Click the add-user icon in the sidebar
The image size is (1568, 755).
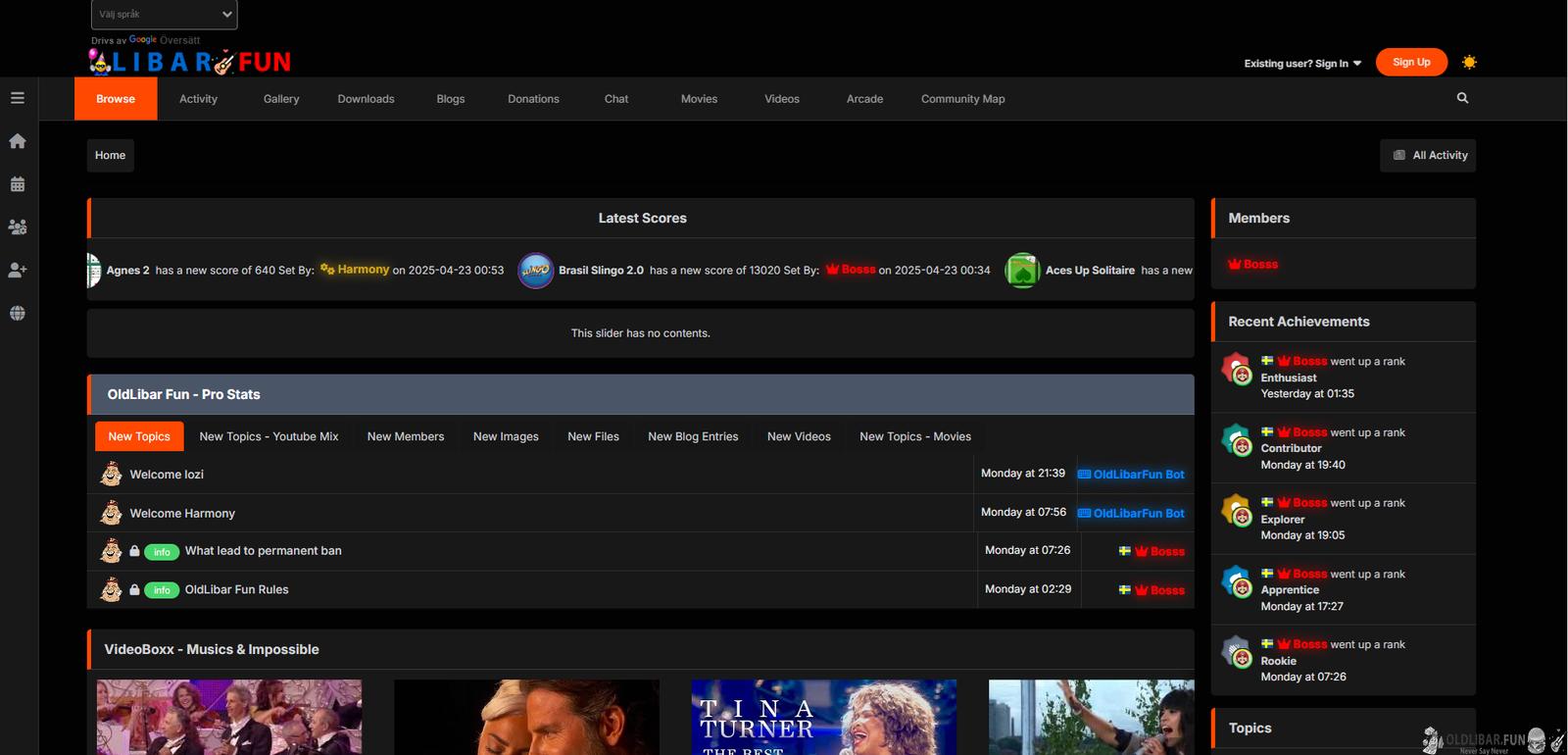(x=18, y=270)
